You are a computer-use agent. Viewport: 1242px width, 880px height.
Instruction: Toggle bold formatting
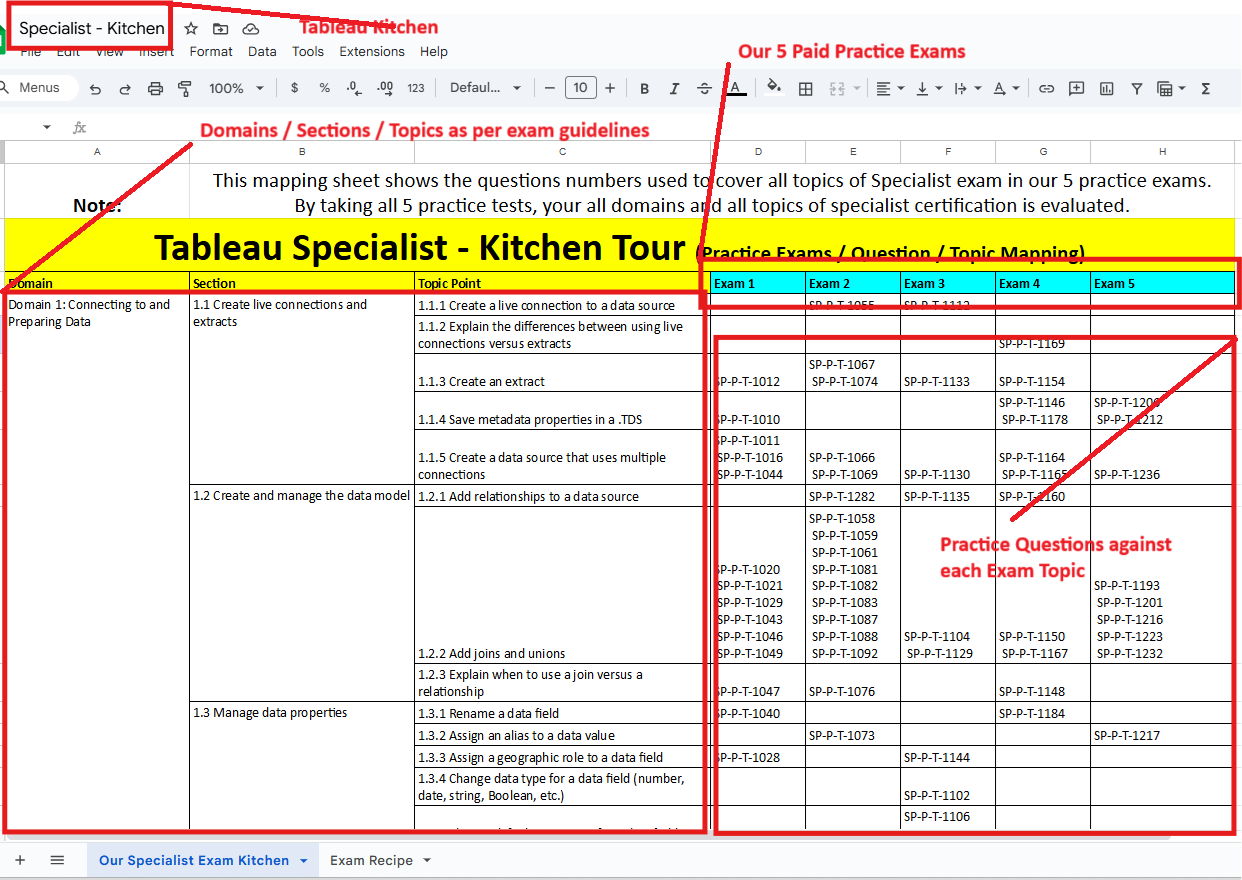[x=644, y=88]
